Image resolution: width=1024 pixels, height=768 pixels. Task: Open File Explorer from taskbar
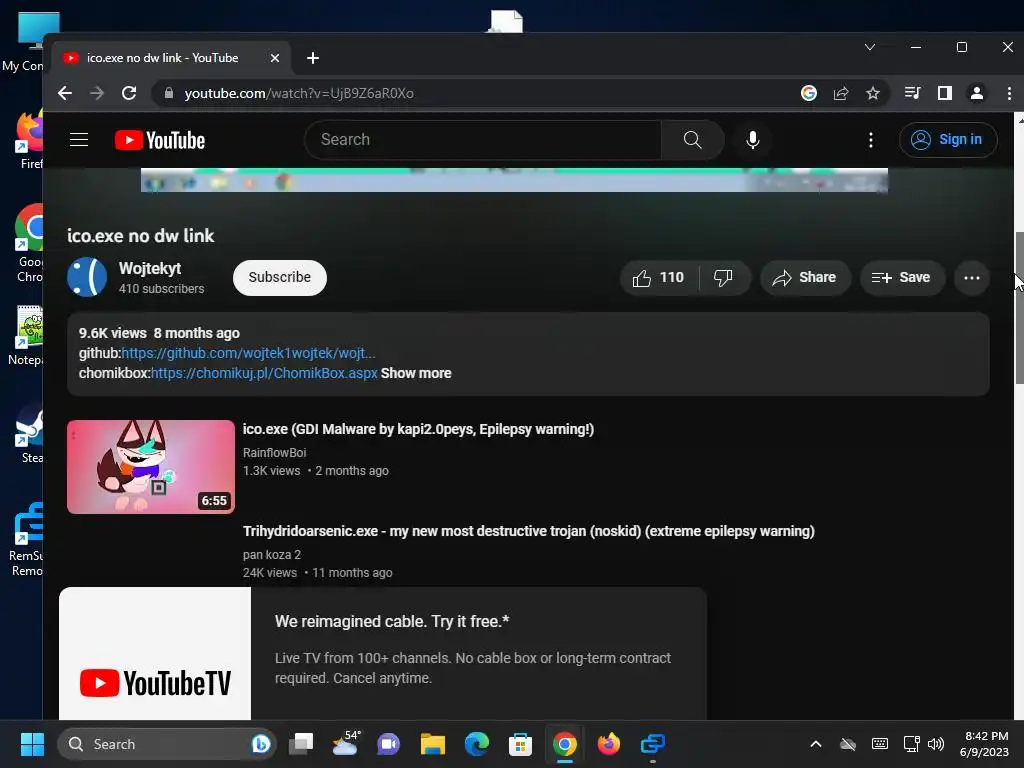[x=432, y=744]
